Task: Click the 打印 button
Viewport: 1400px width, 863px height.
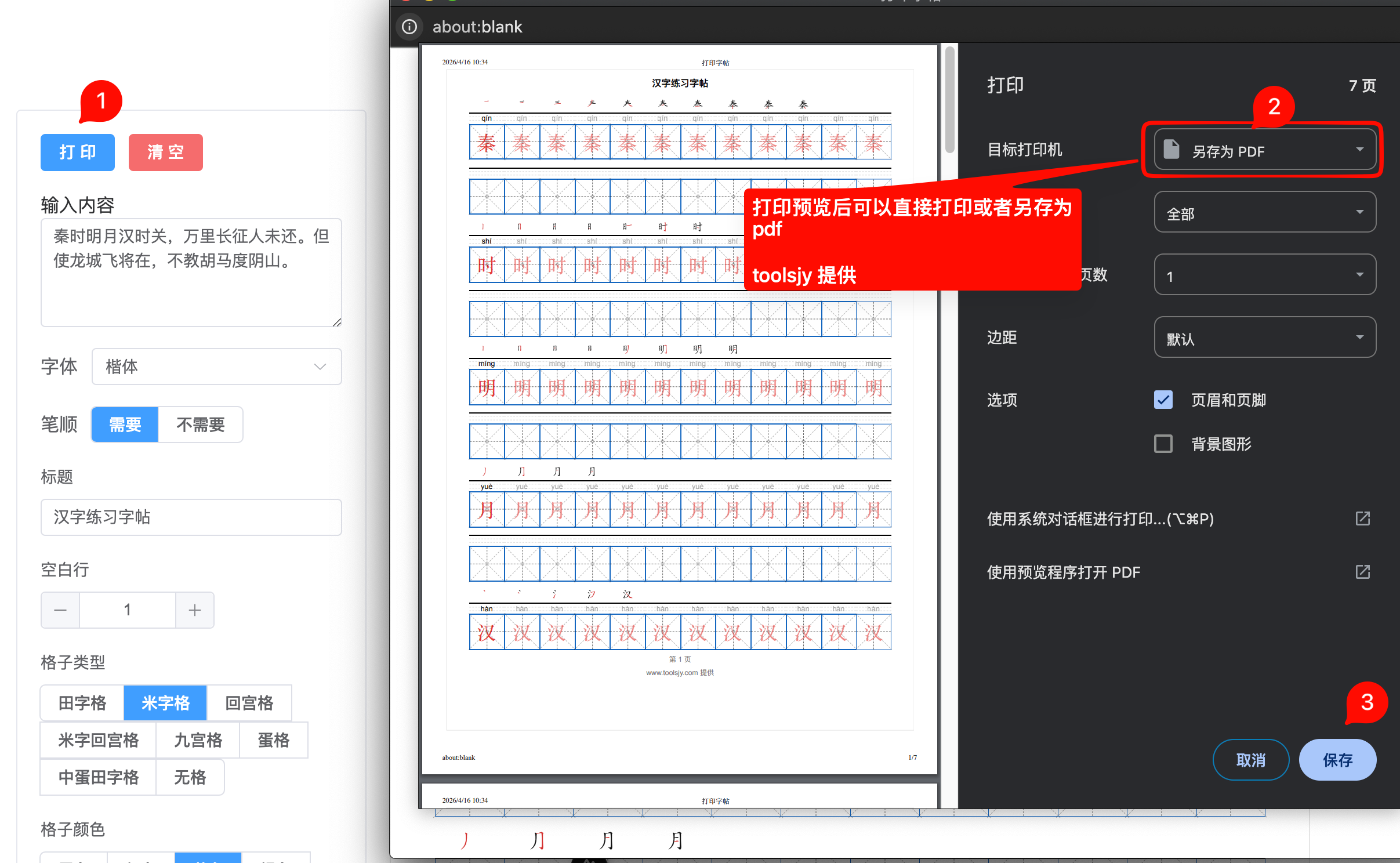Action: click(77, 152)
